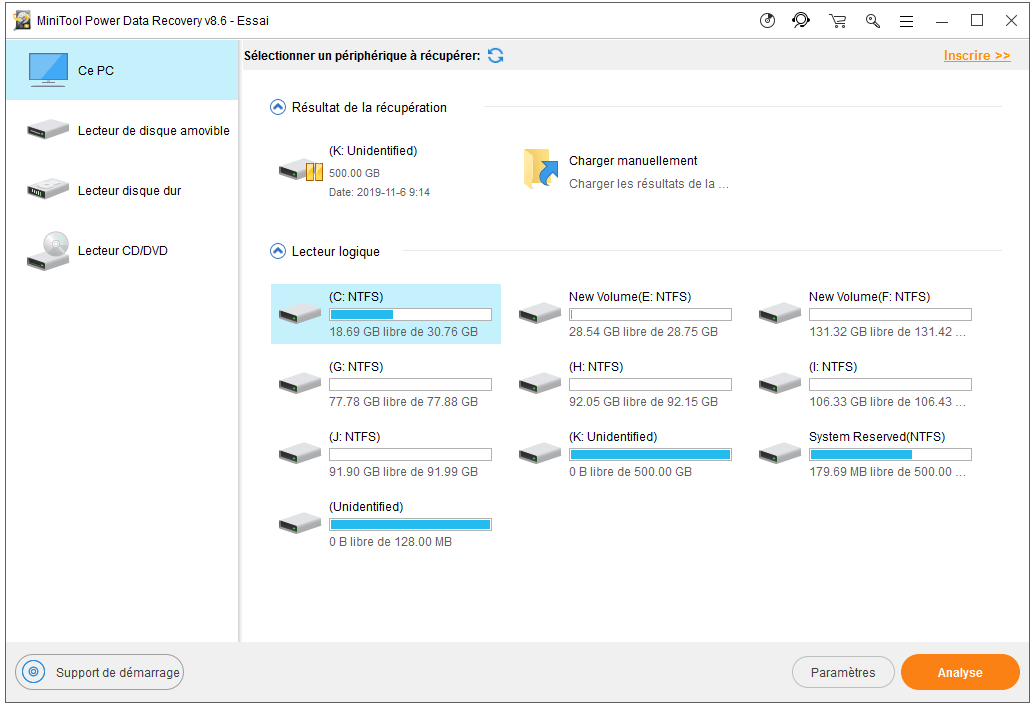This screenshot has height=706, width=1034.
Task: Click the J: NTFS drive icon
Action: [299, 453]
